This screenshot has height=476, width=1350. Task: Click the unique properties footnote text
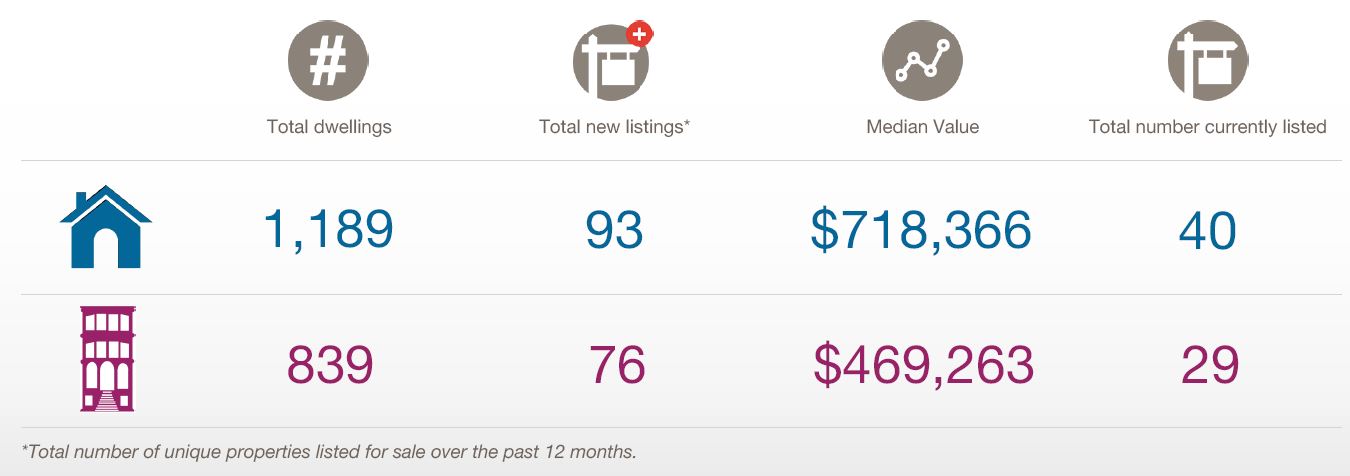click(x=328, y=451)
